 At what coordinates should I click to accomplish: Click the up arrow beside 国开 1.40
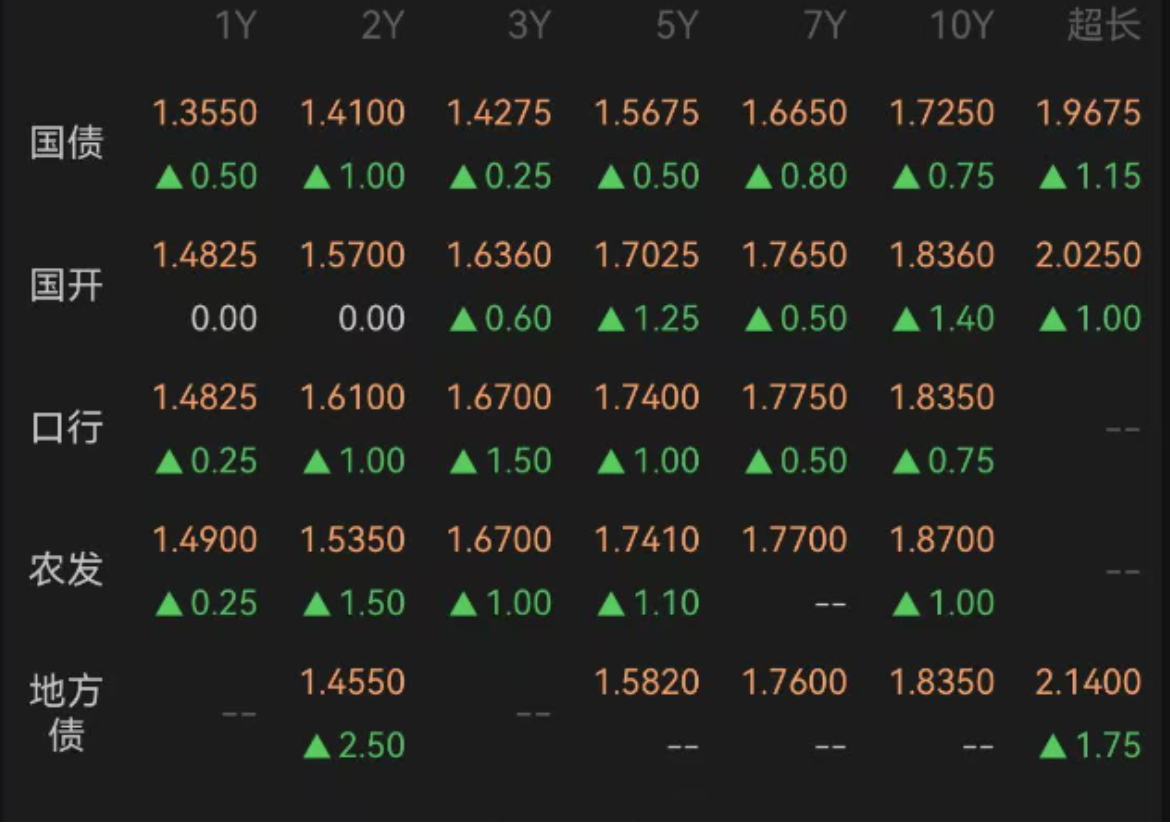(906, 320)
